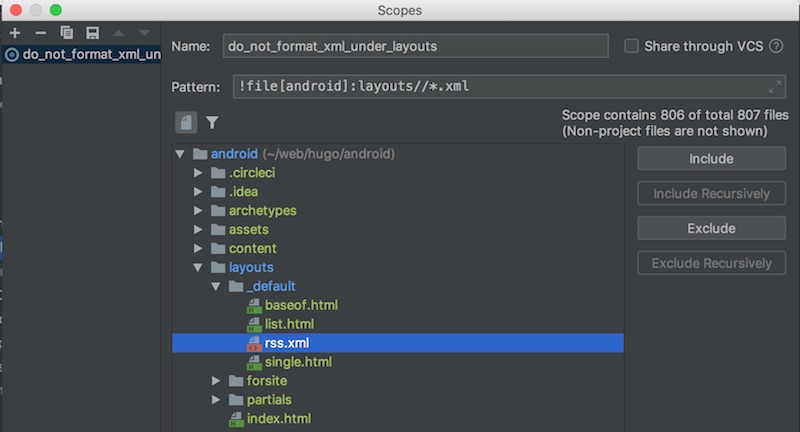Toggle the flatten packages file icon
This screenshot has height=432, width=800.
186,122
